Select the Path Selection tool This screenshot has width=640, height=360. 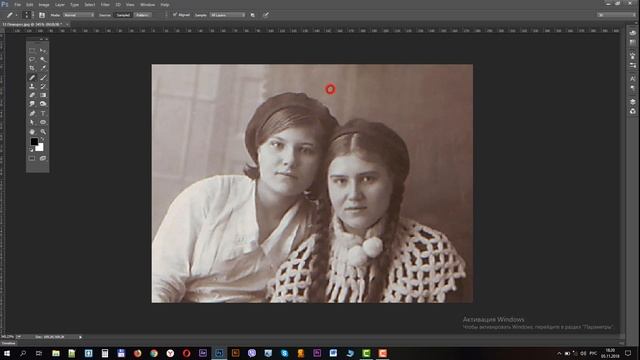(32, 122)
